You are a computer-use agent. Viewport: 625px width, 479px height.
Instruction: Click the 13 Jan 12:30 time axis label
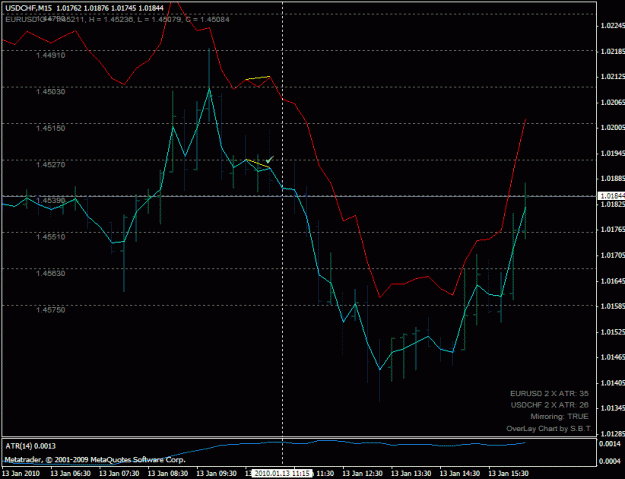362,473
